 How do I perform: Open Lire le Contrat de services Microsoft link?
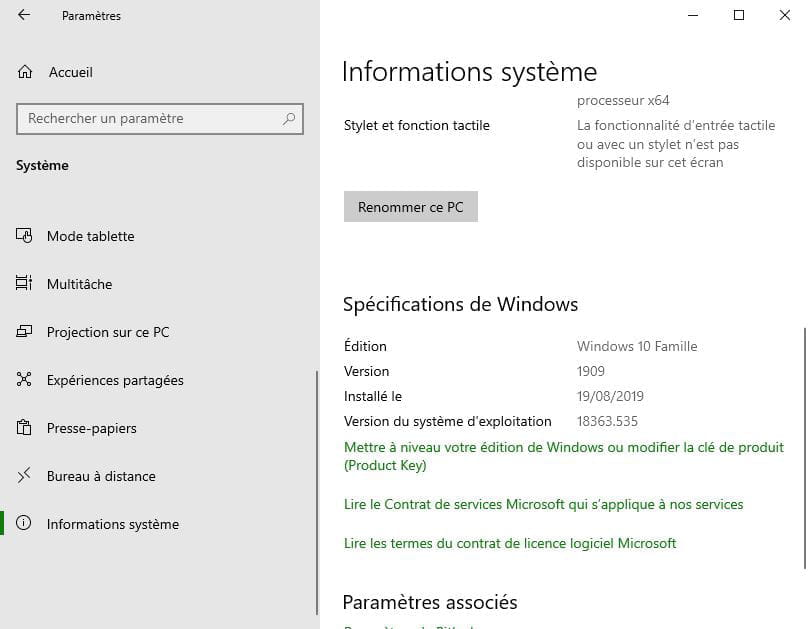click(544, 504)
